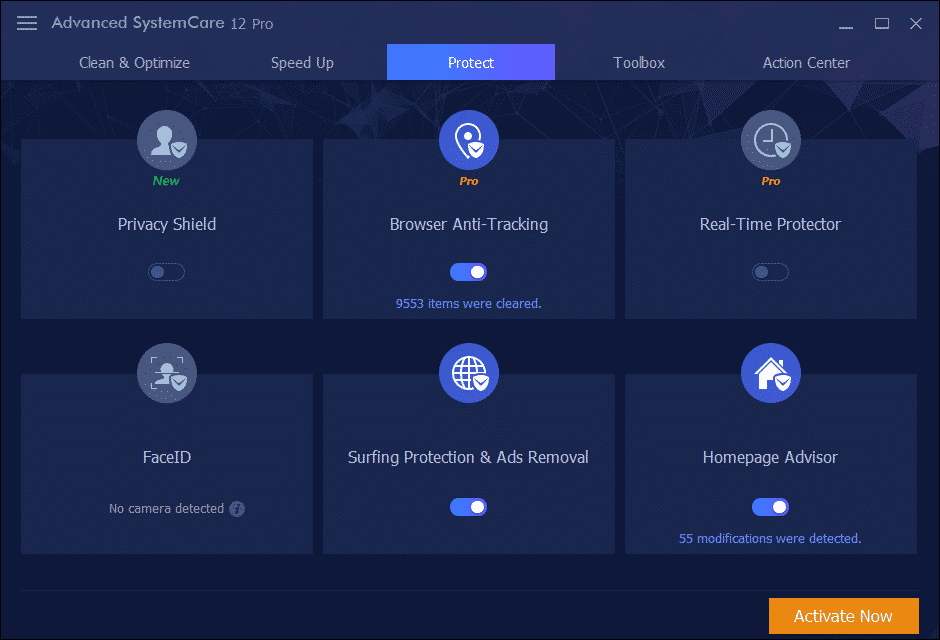The width and height of the screenshot is (940, 640).
Task: Click the No camera detected text
Action: (x=166, y=509)
